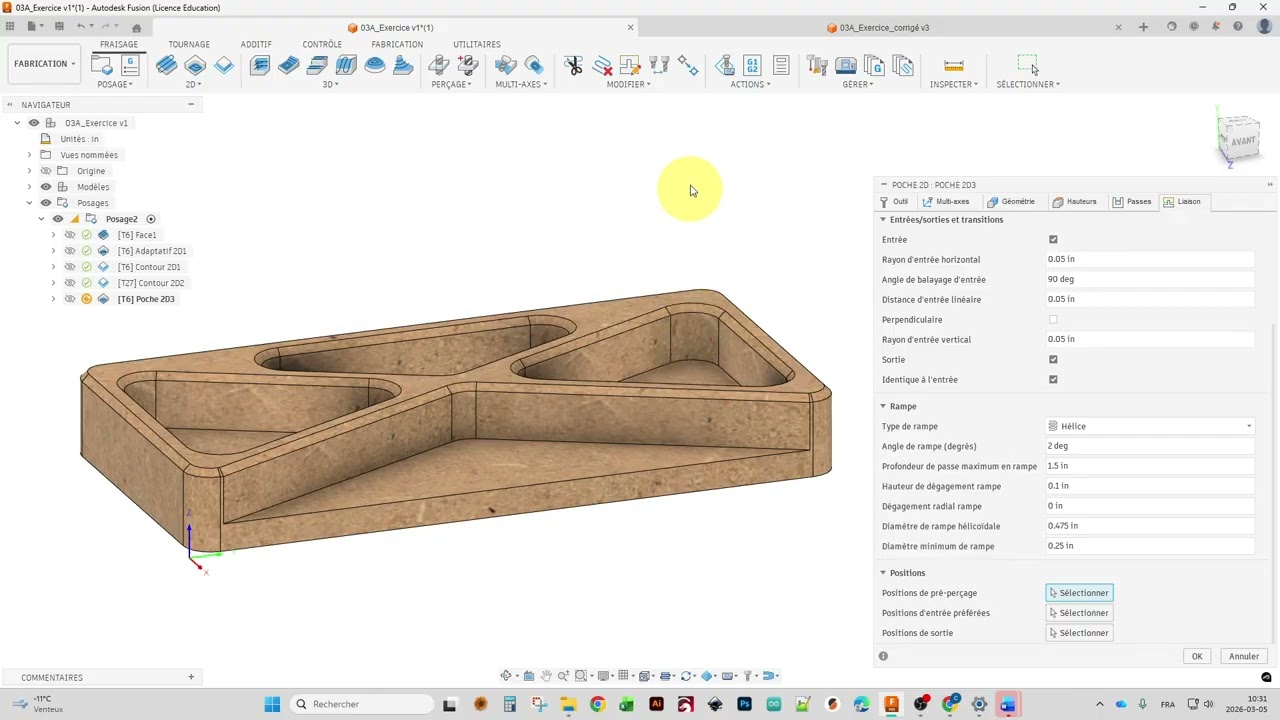Click the first Perçage drilling icon

pyautogui.click(x=439, y=66)
